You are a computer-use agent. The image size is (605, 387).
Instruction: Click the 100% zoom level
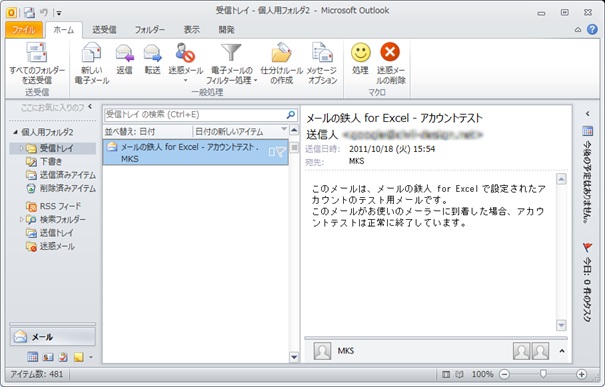tap(482, 374)
